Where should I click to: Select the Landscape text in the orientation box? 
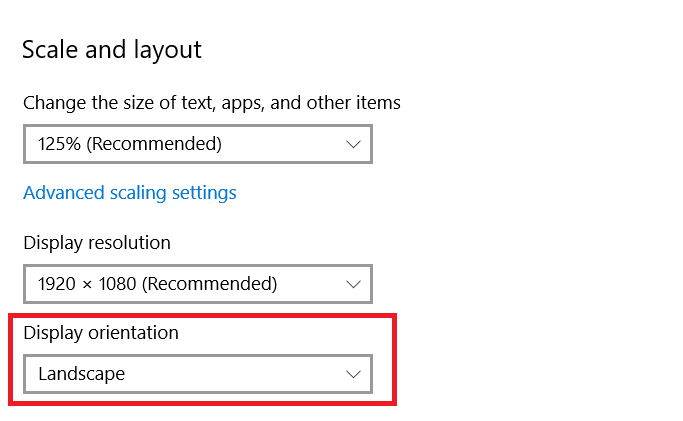pos(82,374)
